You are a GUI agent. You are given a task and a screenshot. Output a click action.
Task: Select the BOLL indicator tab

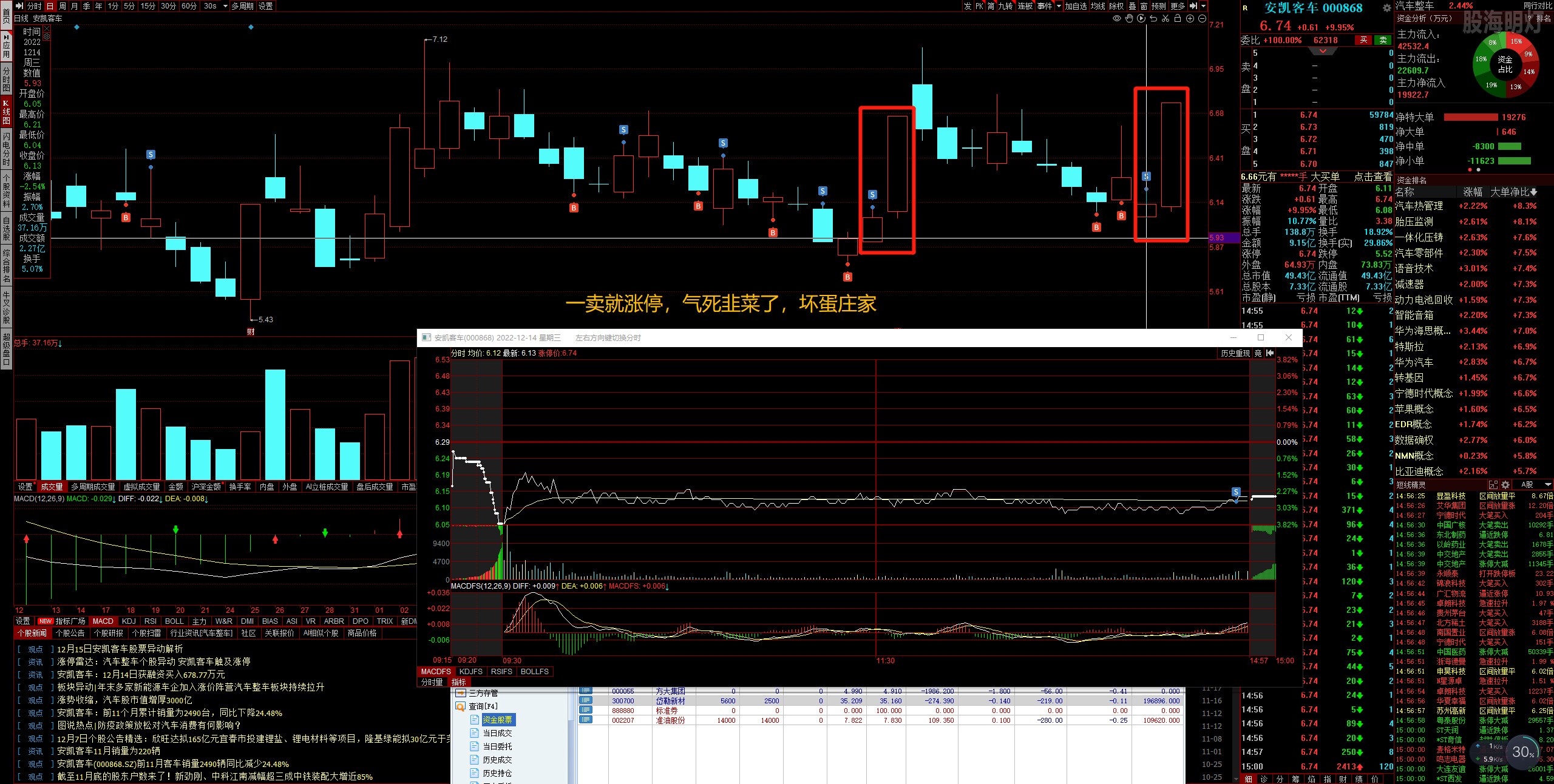(174, 621)
